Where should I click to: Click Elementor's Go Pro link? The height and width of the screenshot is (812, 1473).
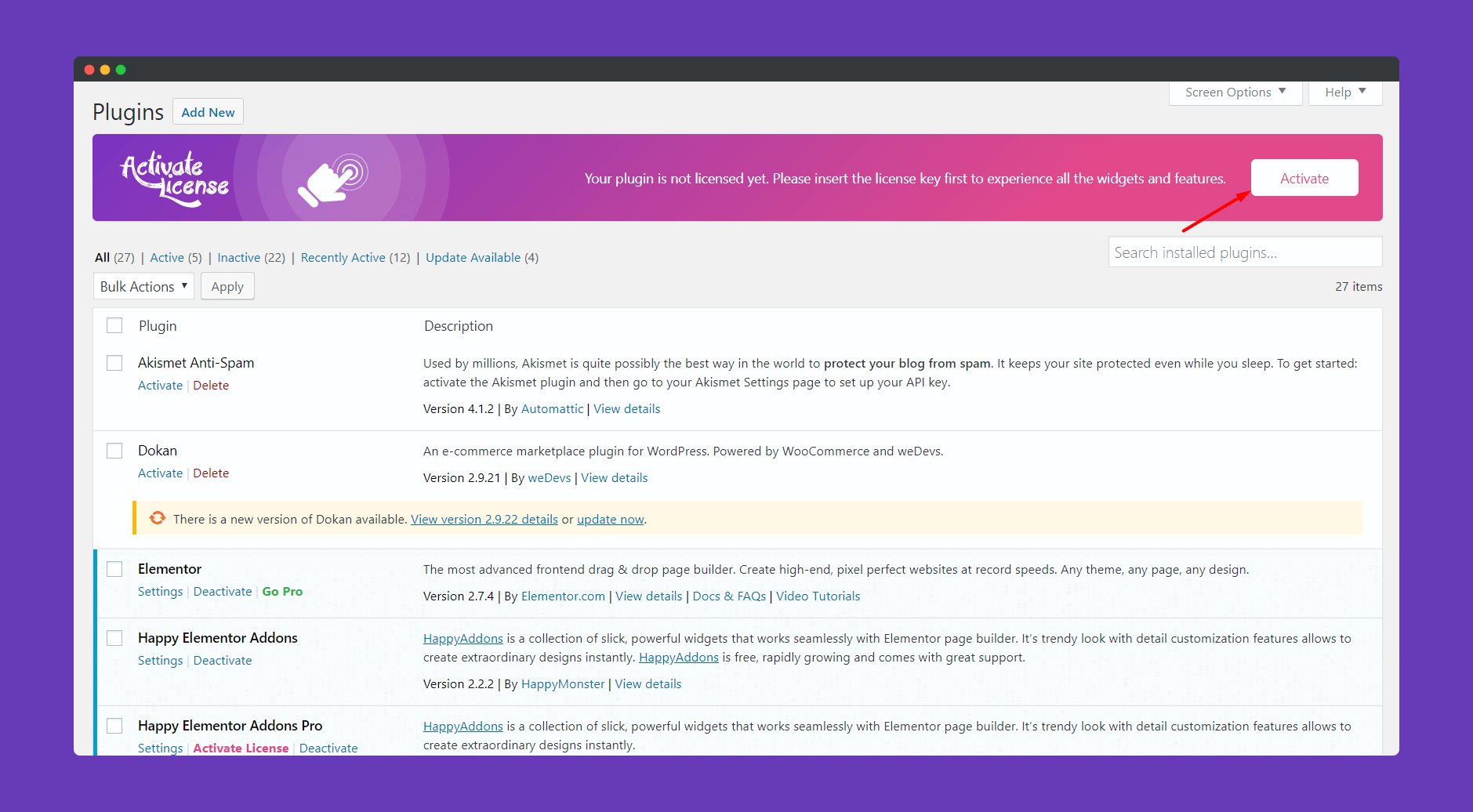(282, 591)
